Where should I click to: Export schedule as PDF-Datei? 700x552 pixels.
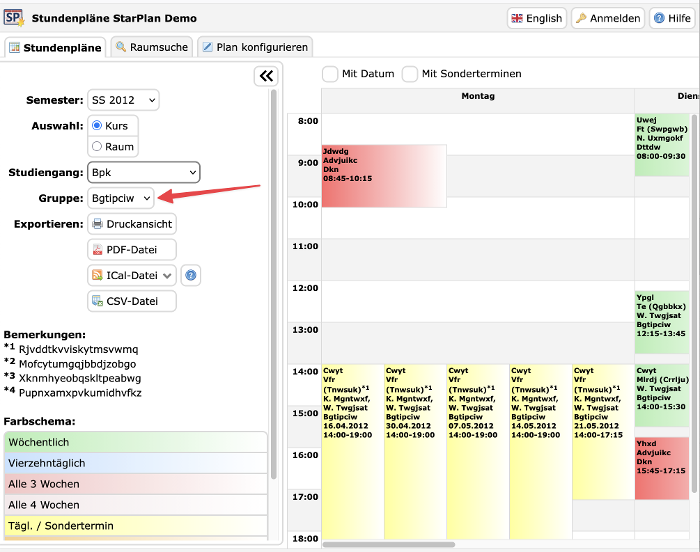tap(132, 250)
